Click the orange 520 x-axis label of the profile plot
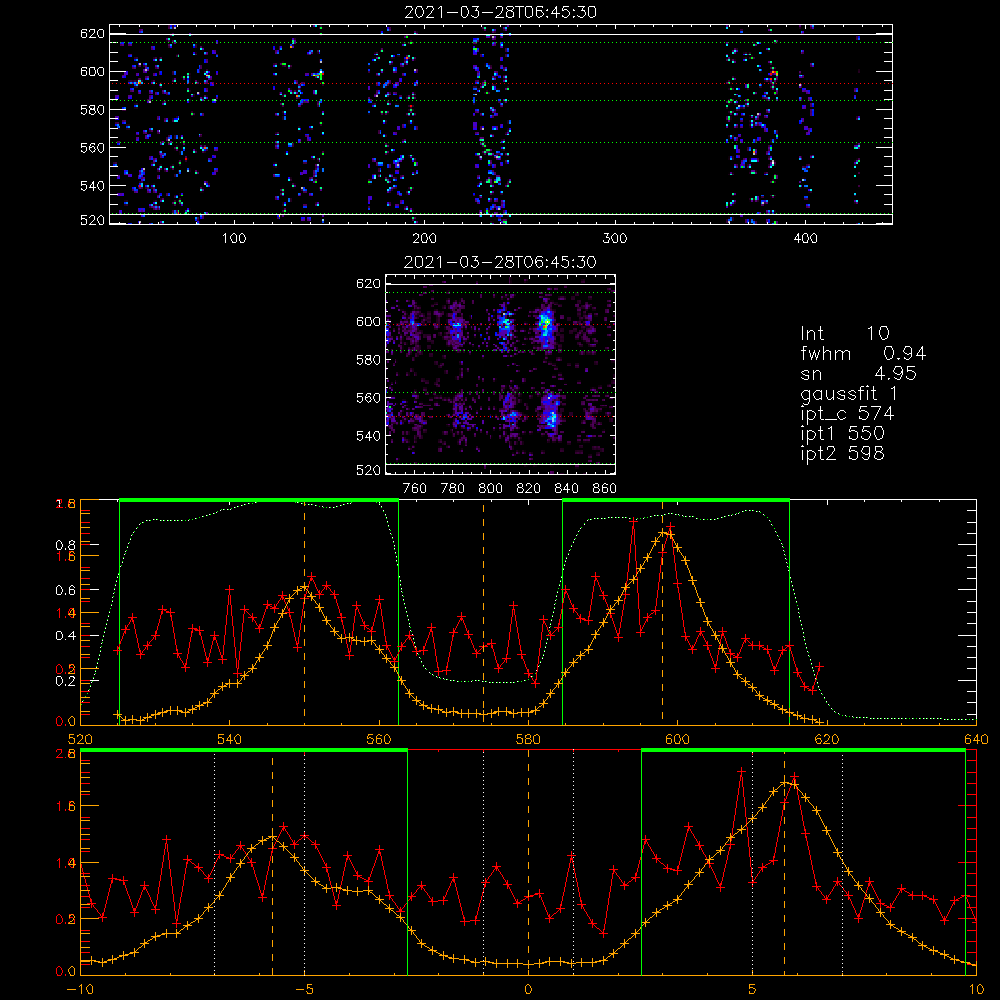1000x1000 pixels. [80, 740]
